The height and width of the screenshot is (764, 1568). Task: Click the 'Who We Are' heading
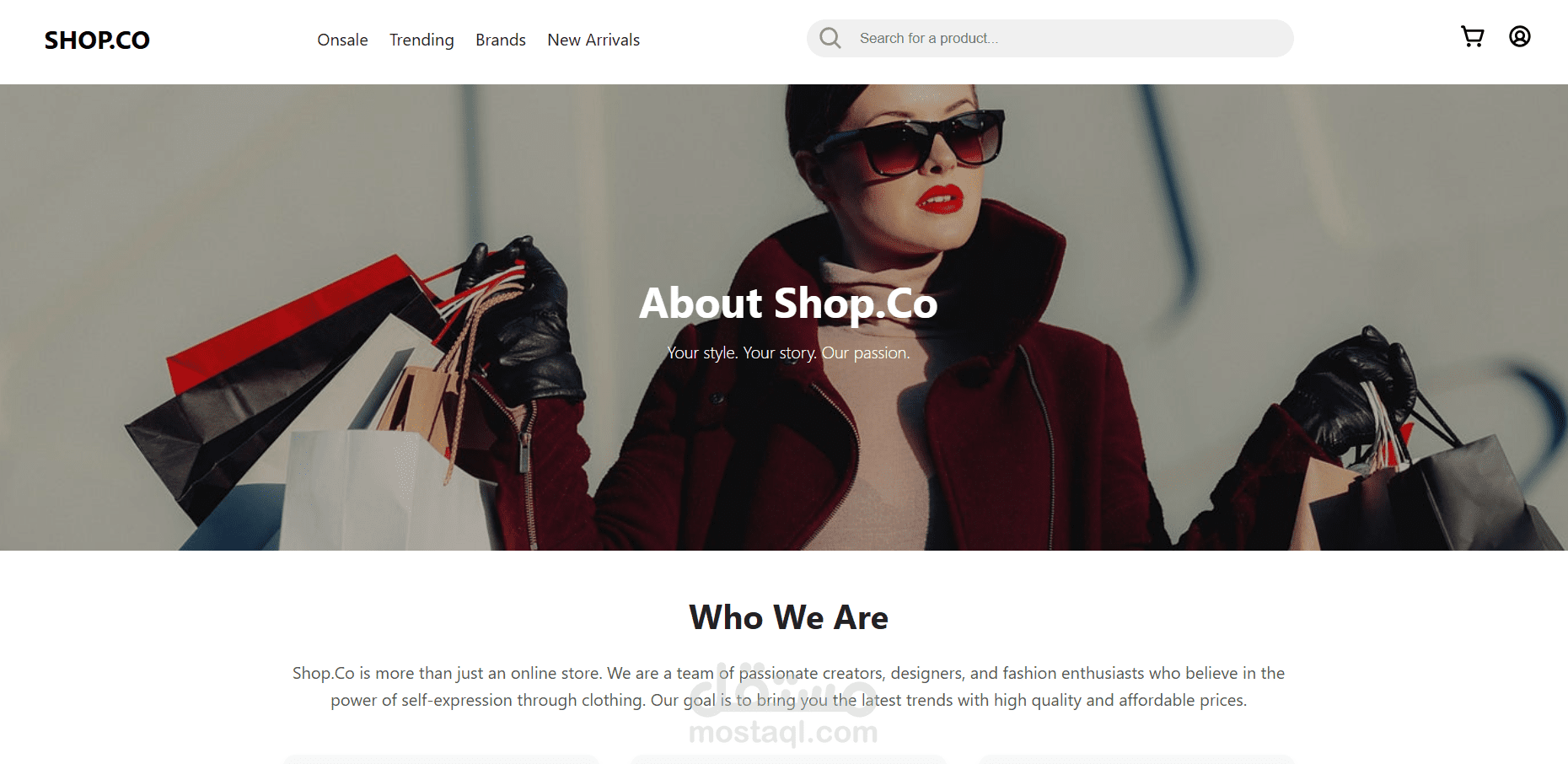click(788, 617)
